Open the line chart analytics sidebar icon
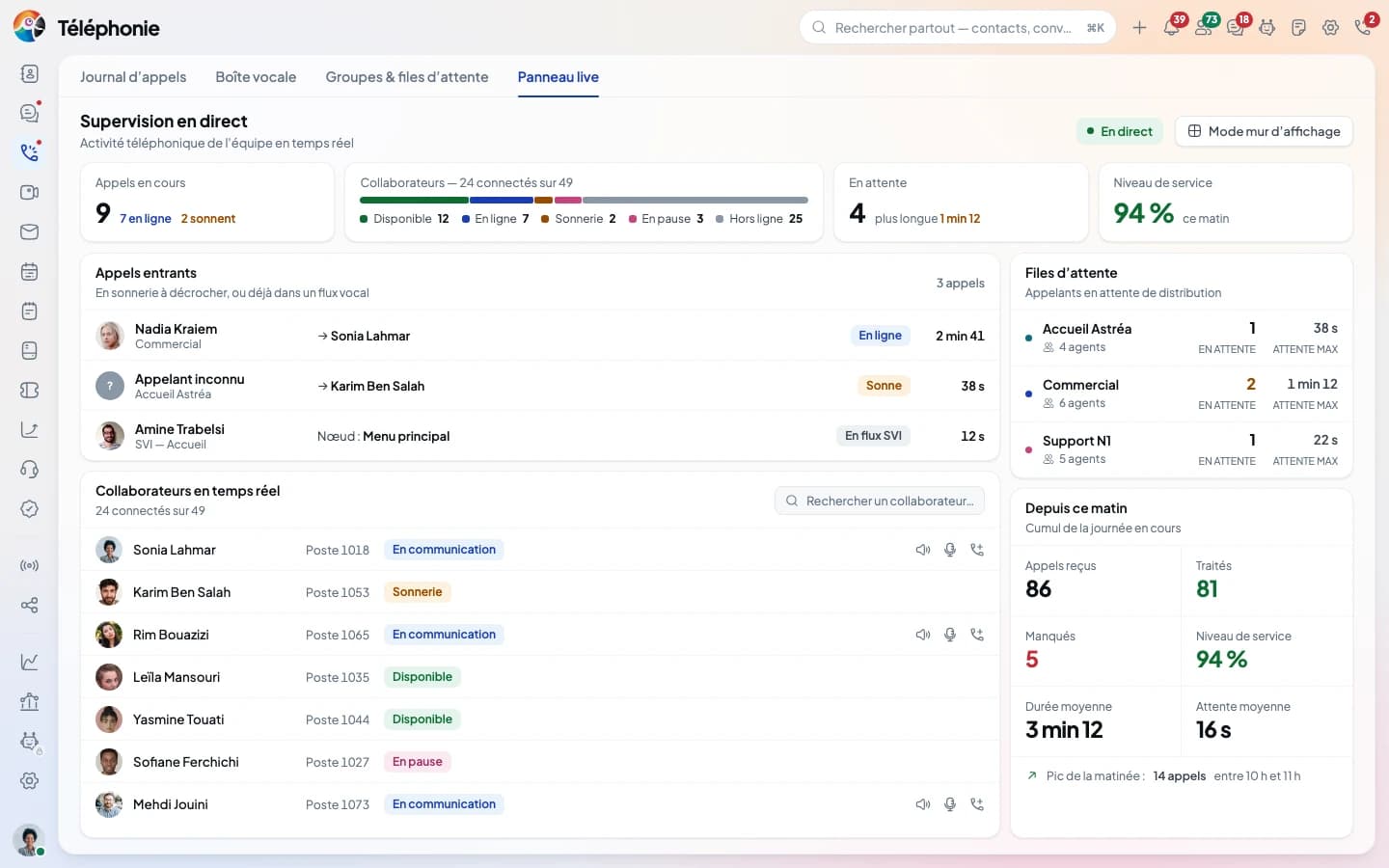Screen dimensions: 1389x868 click(30, 662)
